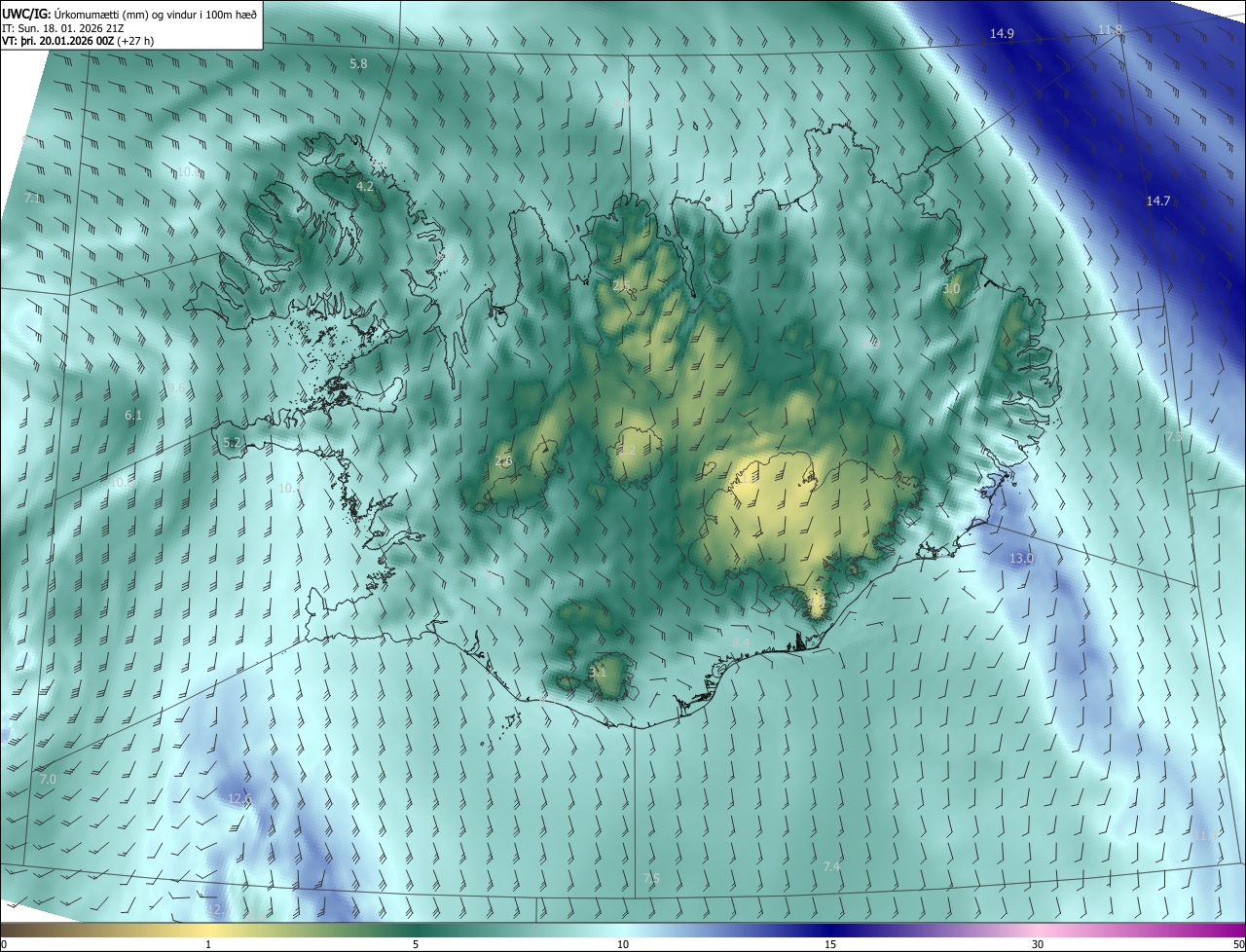This screenshot has height=952, width=1246.
Task: Click the 0 tick label on the color bar
Action: 4,944
